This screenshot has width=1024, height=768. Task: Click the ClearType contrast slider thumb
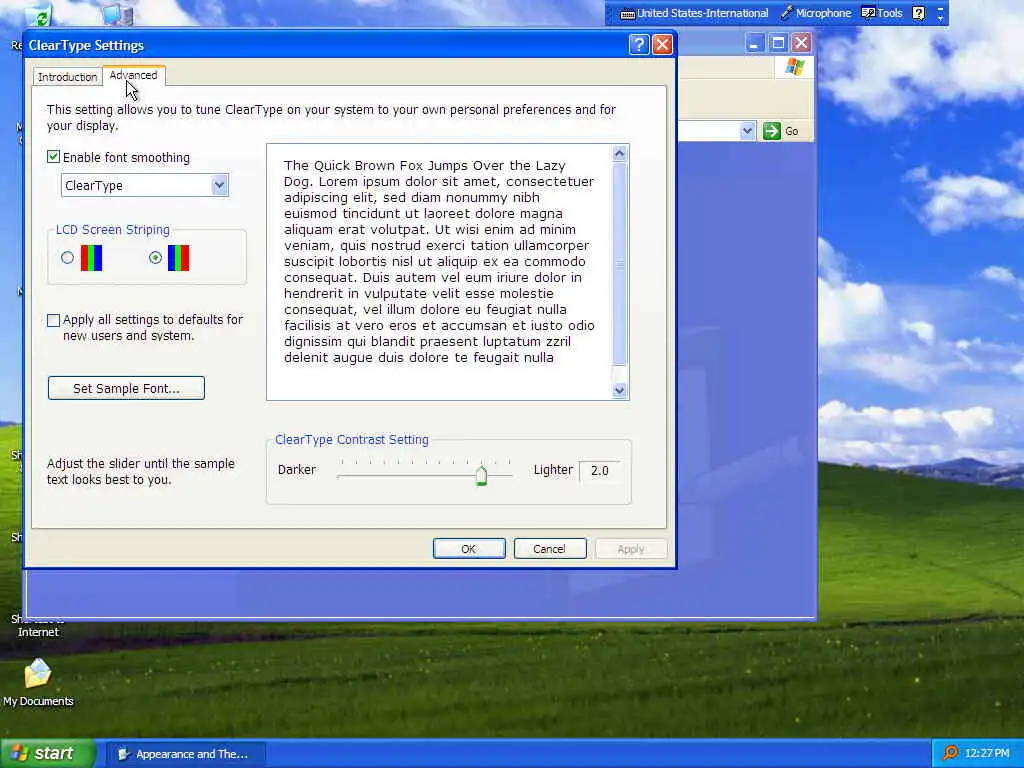point(481,475)
